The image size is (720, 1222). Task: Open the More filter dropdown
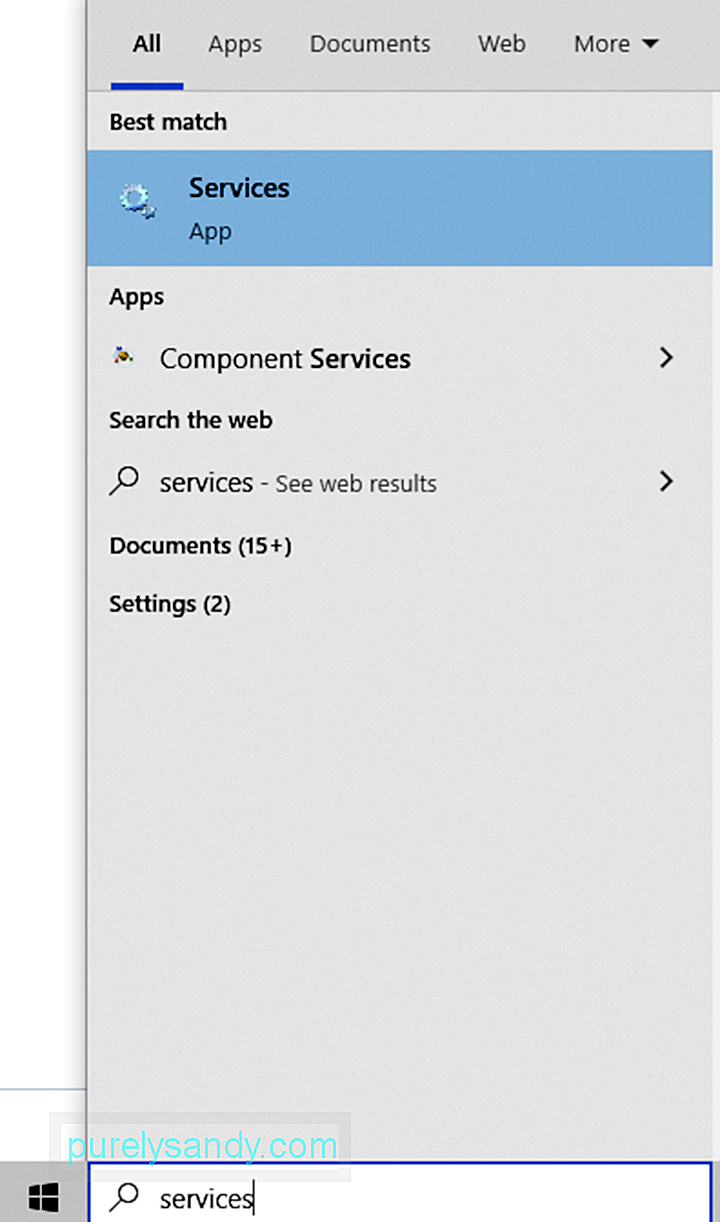[616, 44]
